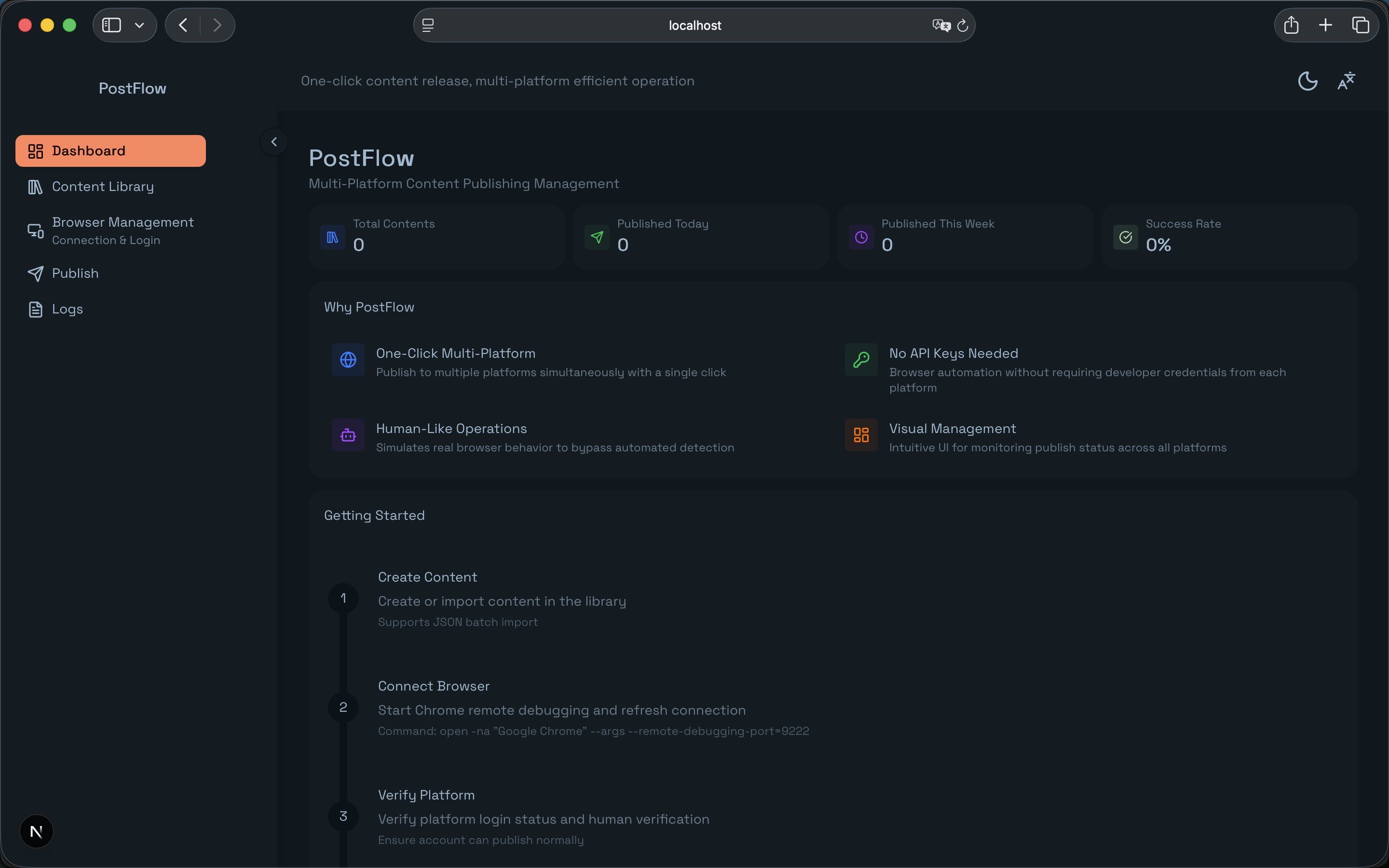The width and height of the screenshot is (1389, 868).
Task: Toggle Safari sidebar visibility
Action: [x=111, y=25]
